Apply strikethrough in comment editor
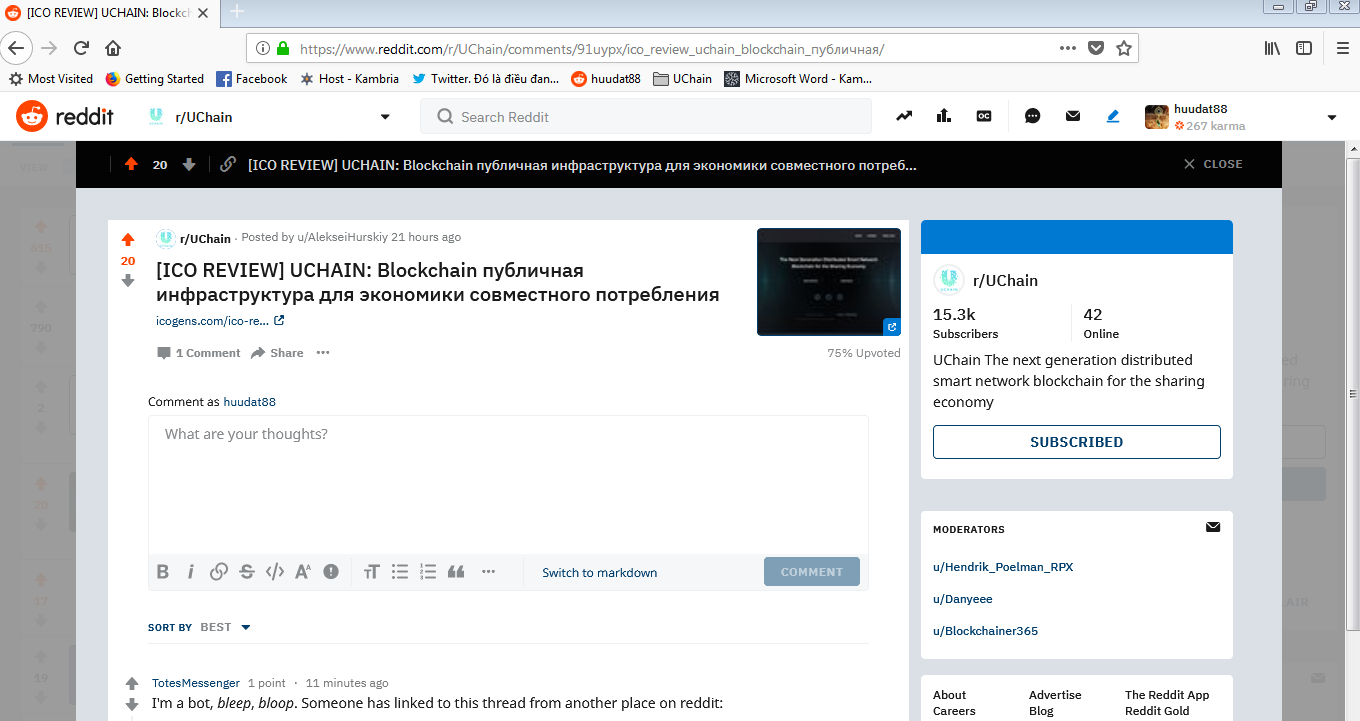 247,572
